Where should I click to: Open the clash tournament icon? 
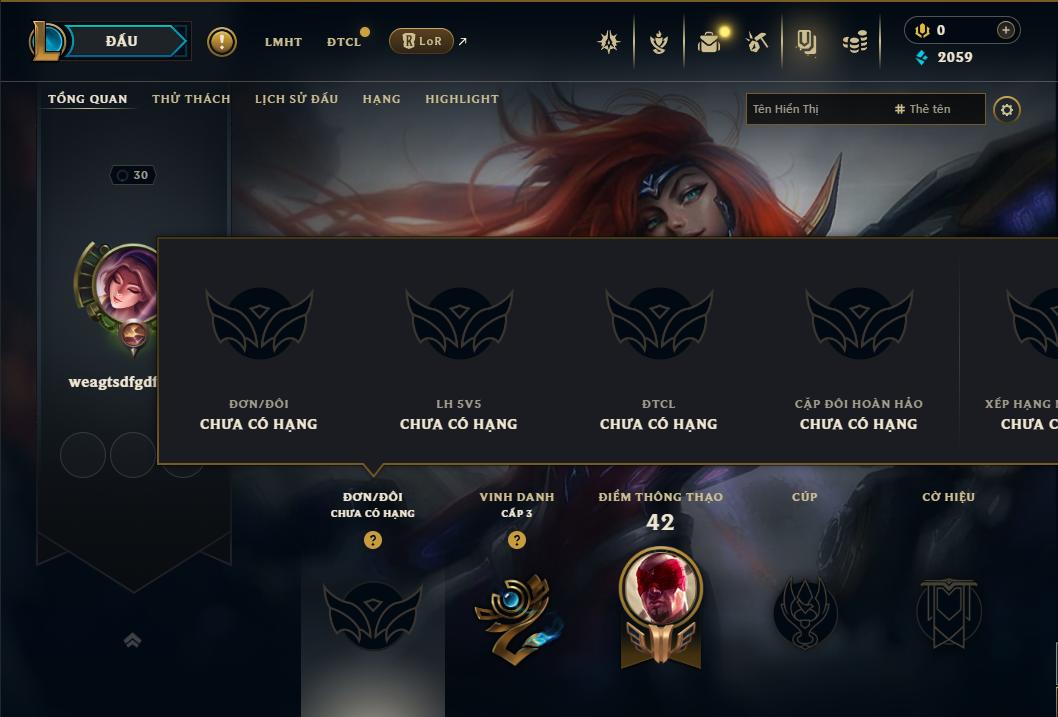609,42
